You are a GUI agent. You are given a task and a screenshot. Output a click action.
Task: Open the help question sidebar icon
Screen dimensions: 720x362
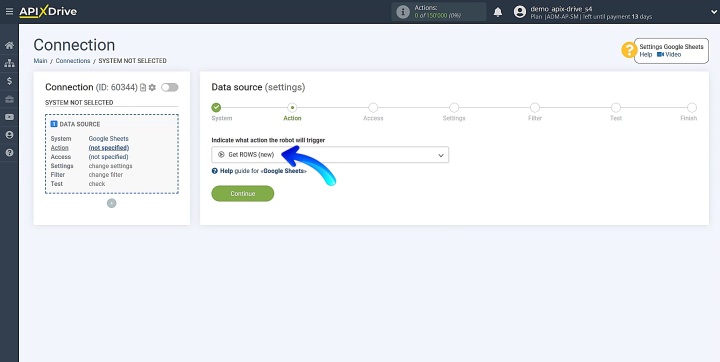click(x=9, y=153)
